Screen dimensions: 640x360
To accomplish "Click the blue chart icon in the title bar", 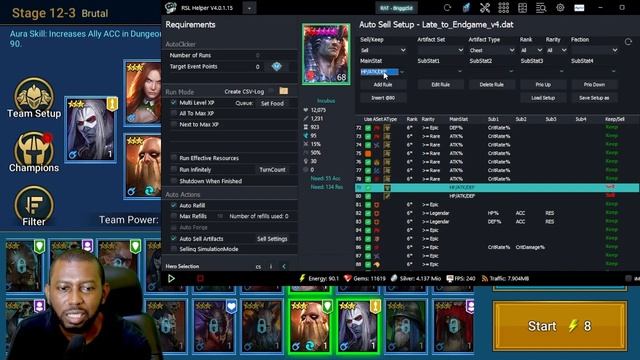I will click(466, 8).
